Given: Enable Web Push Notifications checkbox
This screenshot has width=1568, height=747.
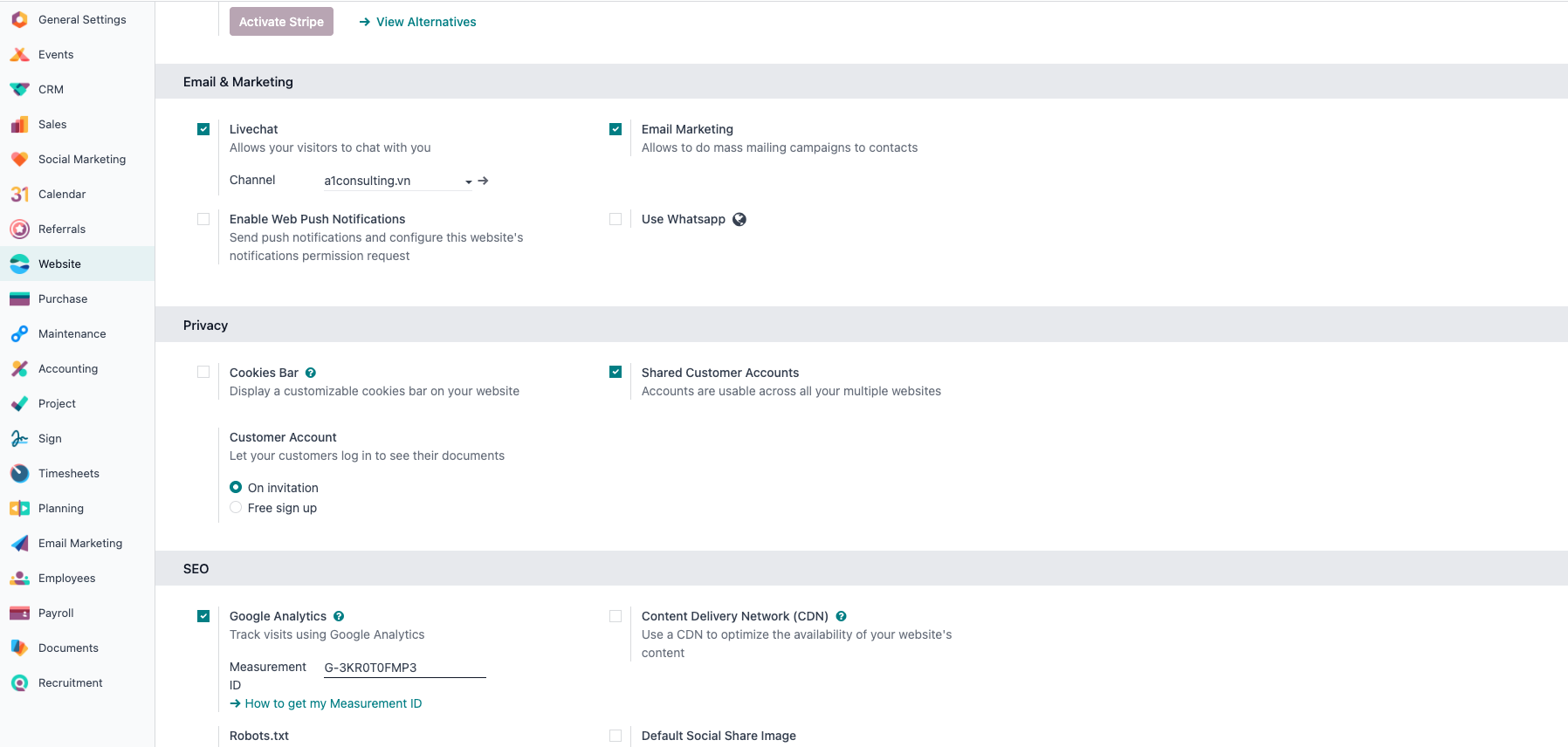Looking at the screenshot, I should (x=203, y=219).
